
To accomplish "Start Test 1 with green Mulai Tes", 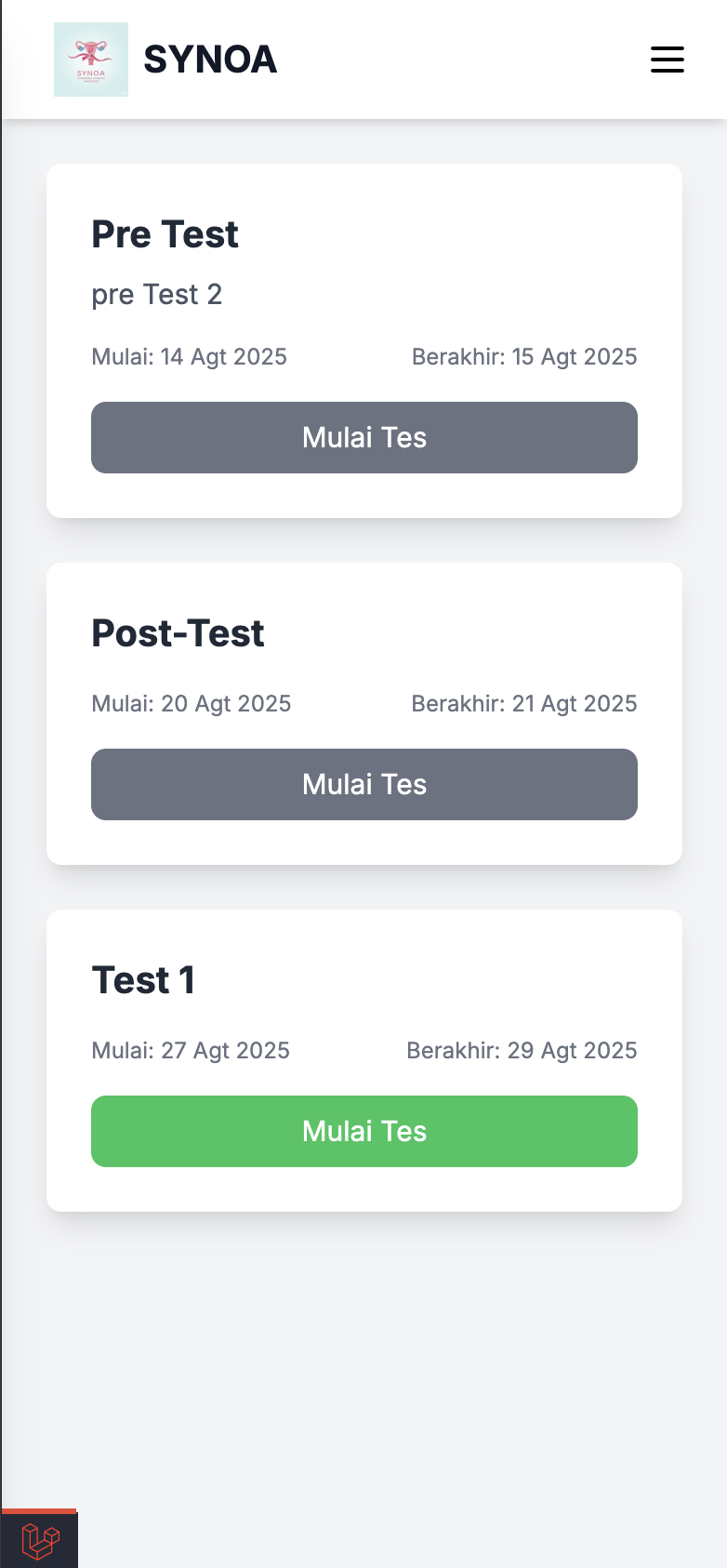I will pyautogui.click(x=364, y=1131).
